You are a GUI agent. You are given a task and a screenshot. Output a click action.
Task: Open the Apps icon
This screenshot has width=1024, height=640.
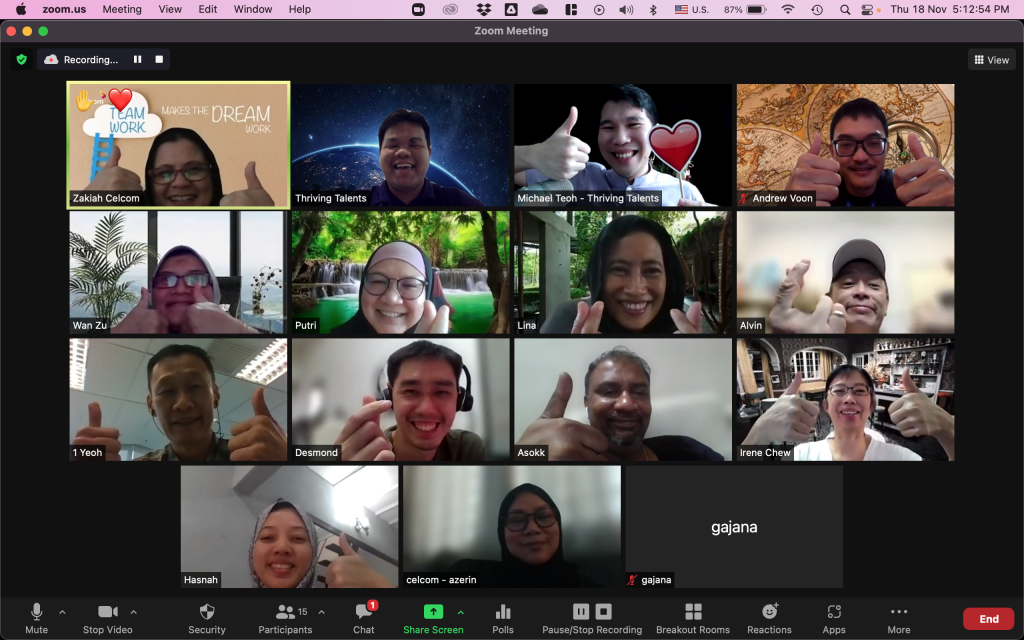click(x=834, y=612)
